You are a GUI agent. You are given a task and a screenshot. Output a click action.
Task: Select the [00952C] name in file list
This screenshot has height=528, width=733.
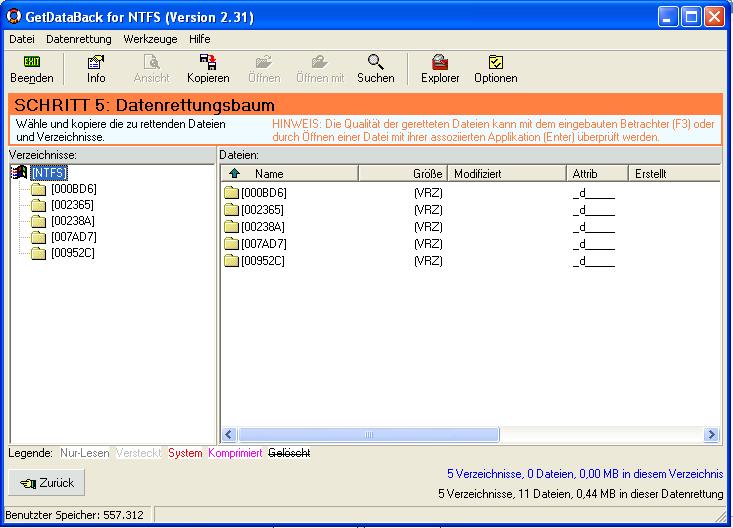[x=263, y=260]
